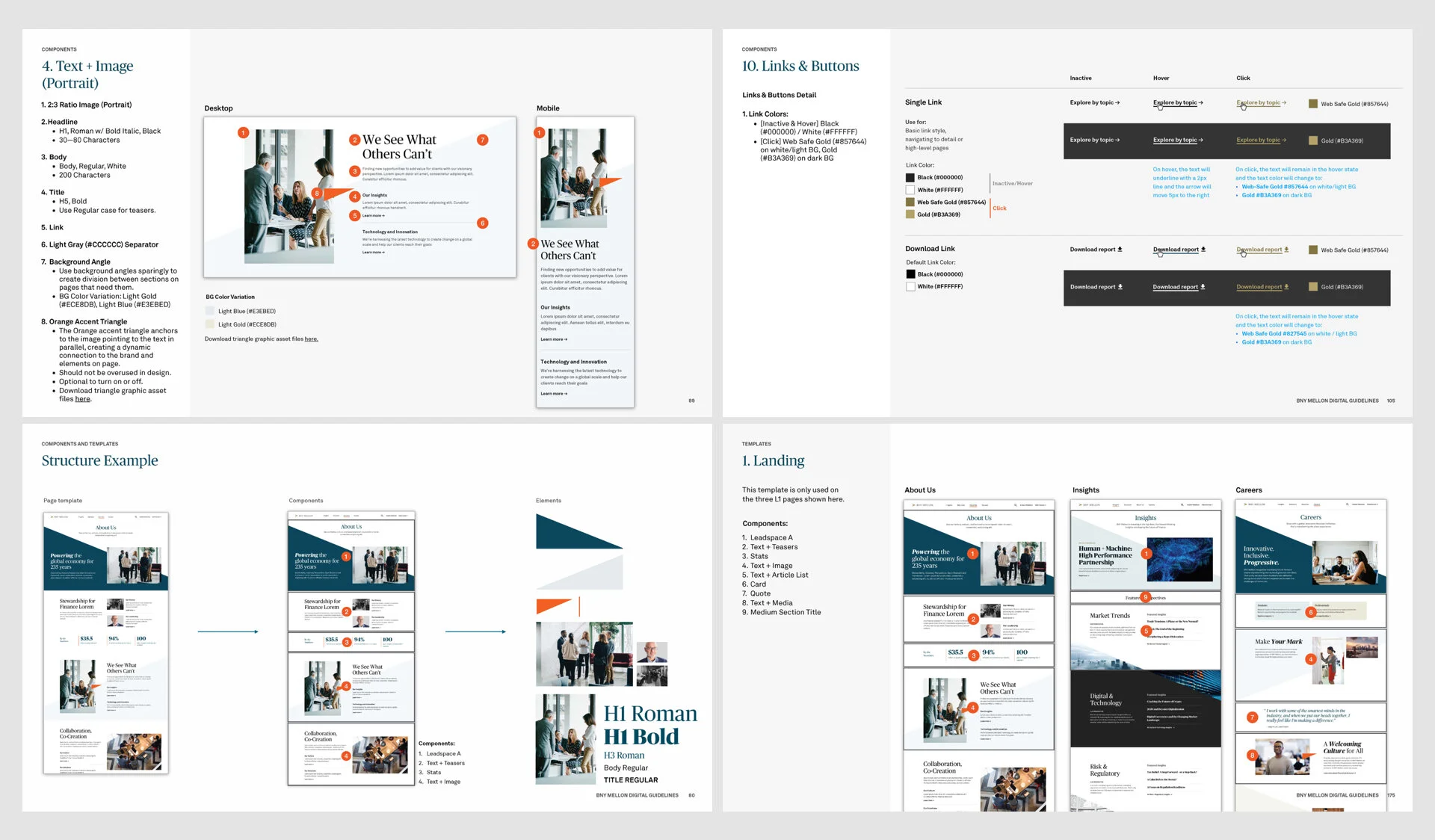Click the Light Blue #E3EBED swatch
This screenshot has width=1435, height=840.
[x=210, y=311]
